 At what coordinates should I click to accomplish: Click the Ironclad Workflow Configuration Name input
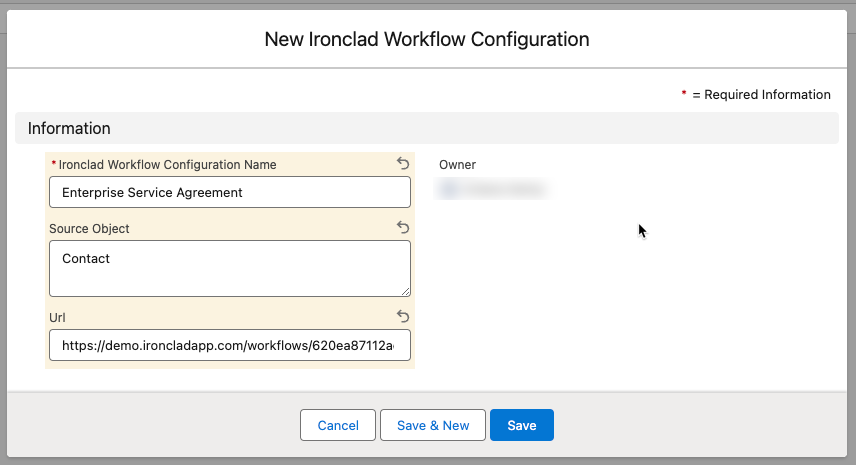[x=230, y=192]
